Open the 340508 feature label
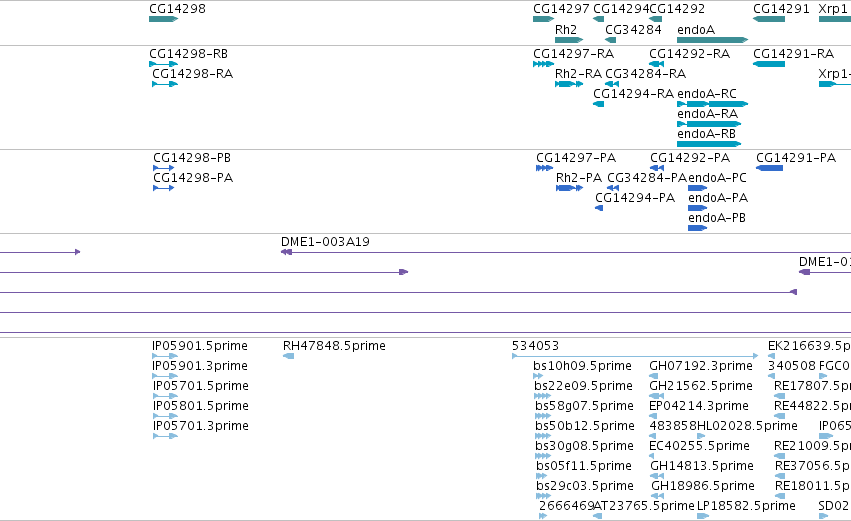The height and width of the screenshot is (521, 851). pos(792,366)
